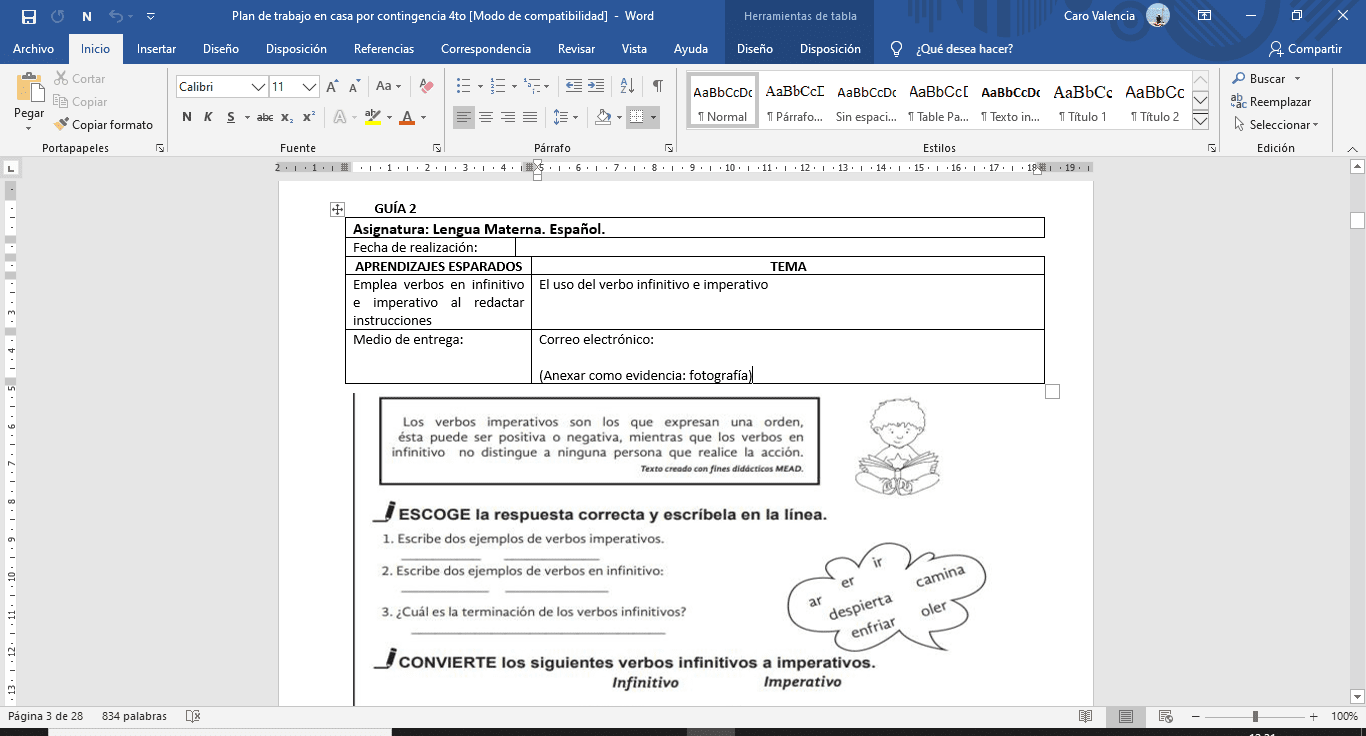
Task: Click the A-Z sort icon
Action: 629,87
